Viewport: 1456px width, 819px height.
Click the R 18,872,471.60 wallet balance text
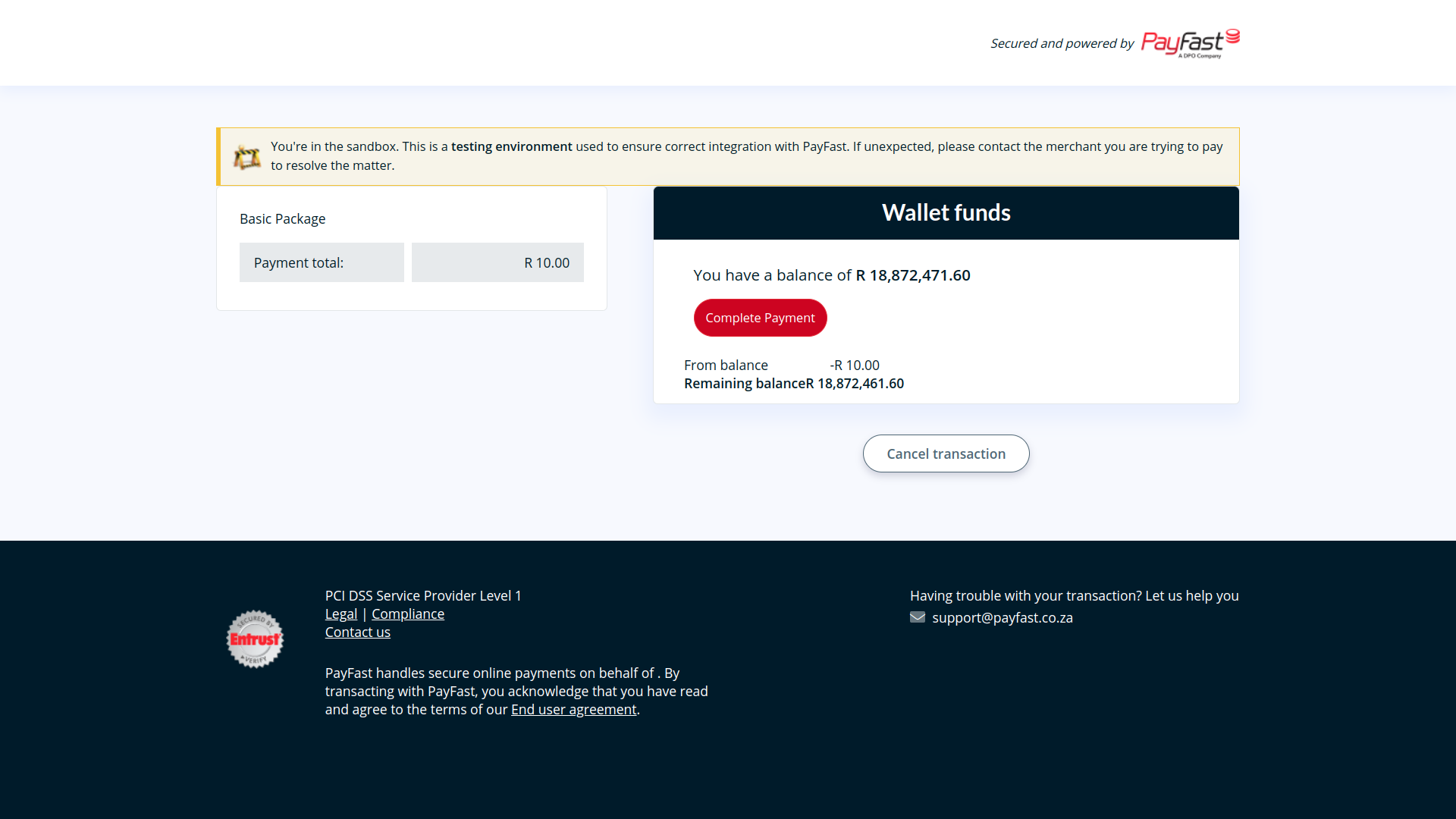coord(912,275)
